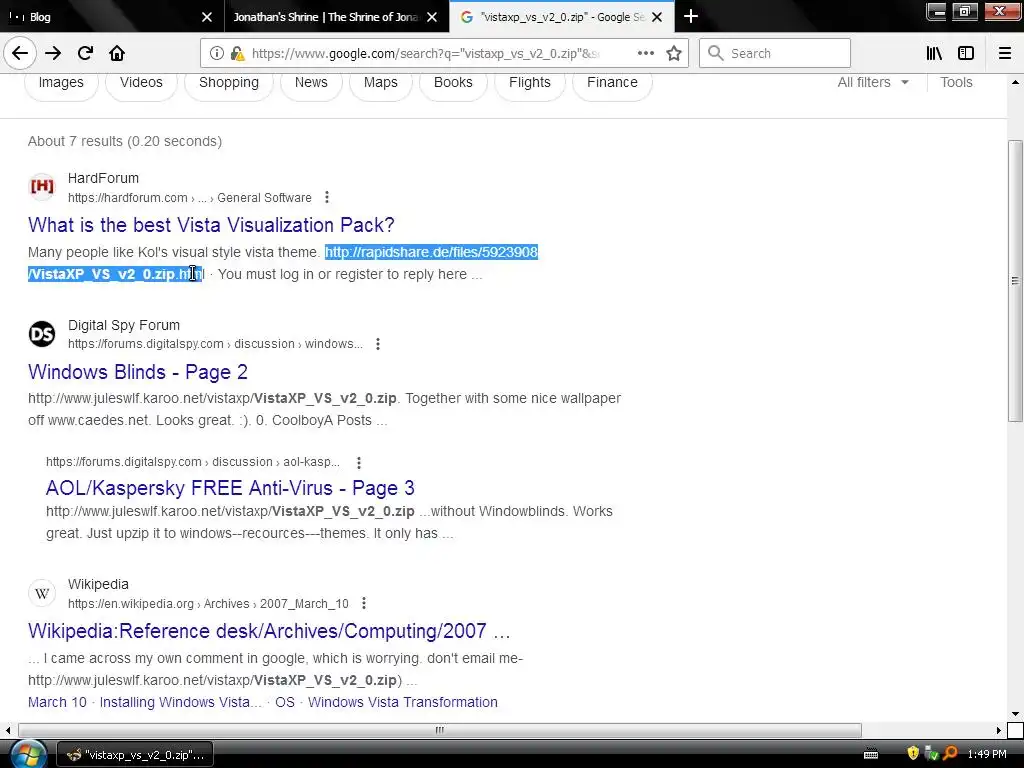
Task: Click the Wikipedia site favicon
Action: [42, 593]
